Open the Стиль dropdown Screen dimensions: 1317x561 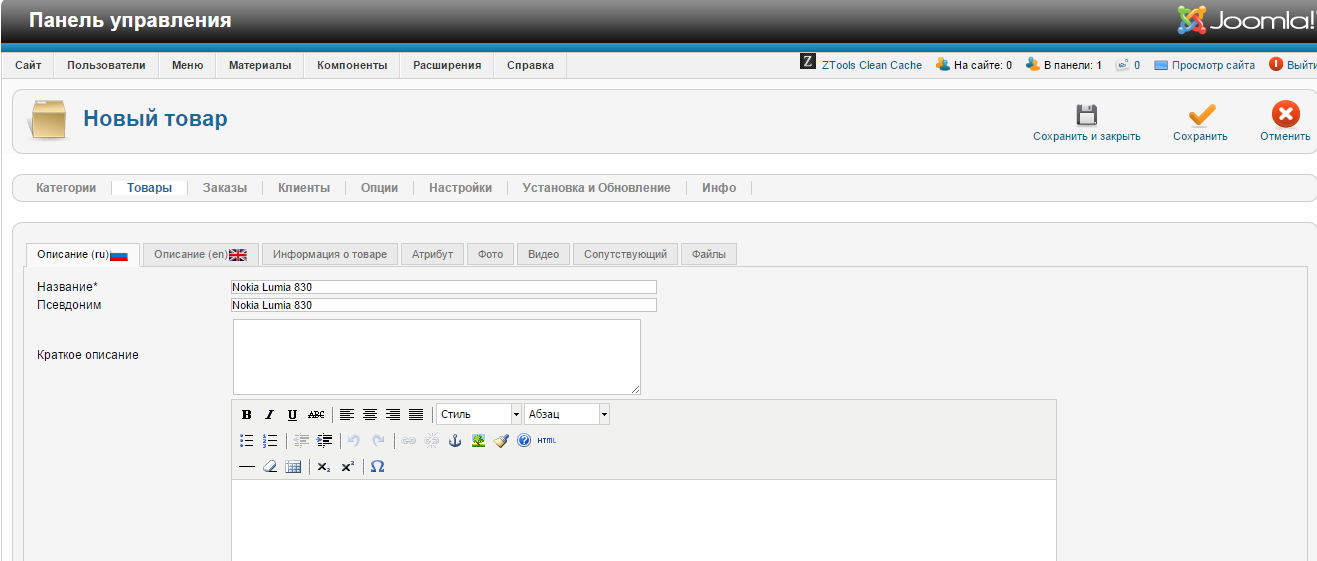479,414
